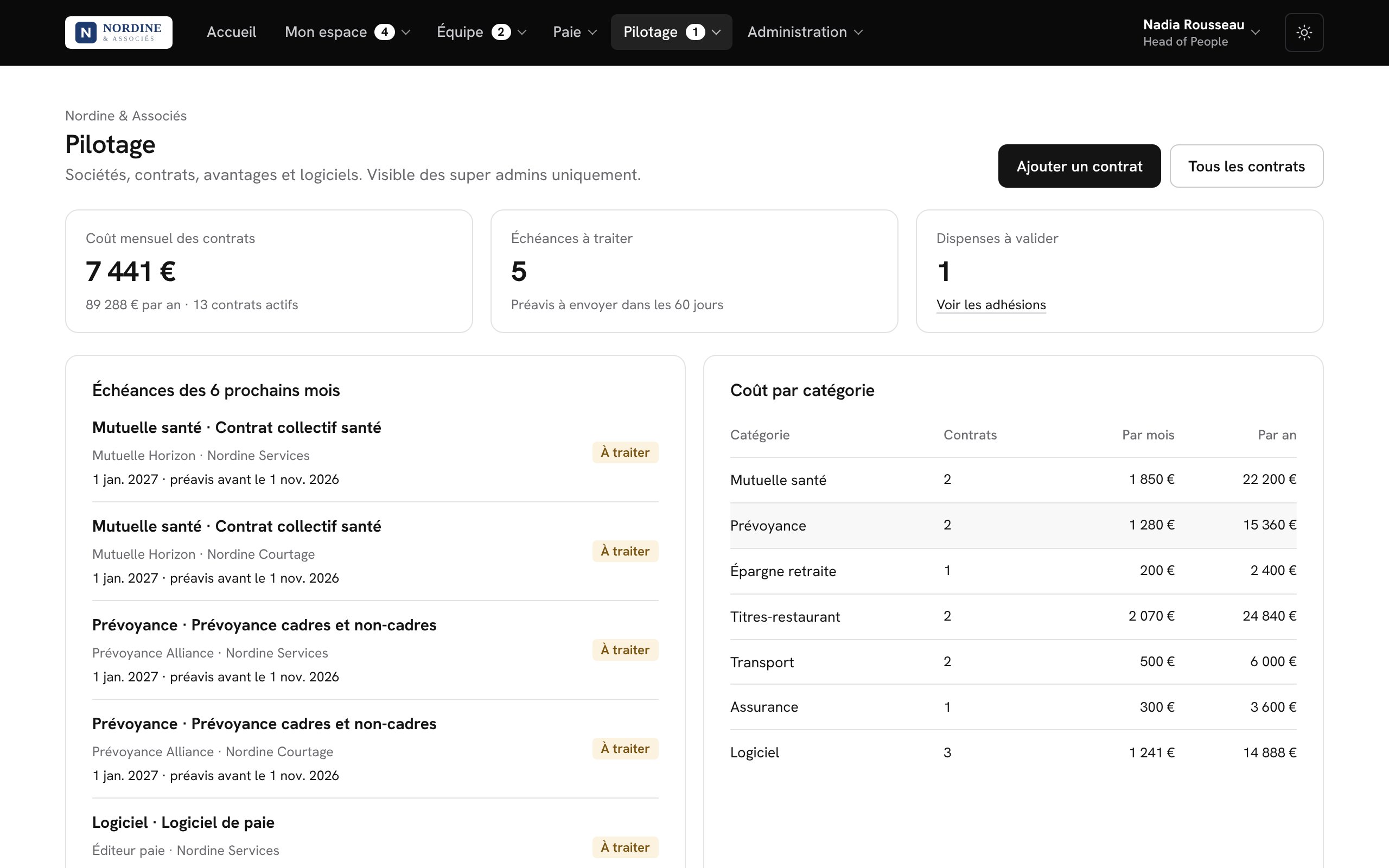
Task: Select the Logiciel category row
Action: (x=1013, y=752)
